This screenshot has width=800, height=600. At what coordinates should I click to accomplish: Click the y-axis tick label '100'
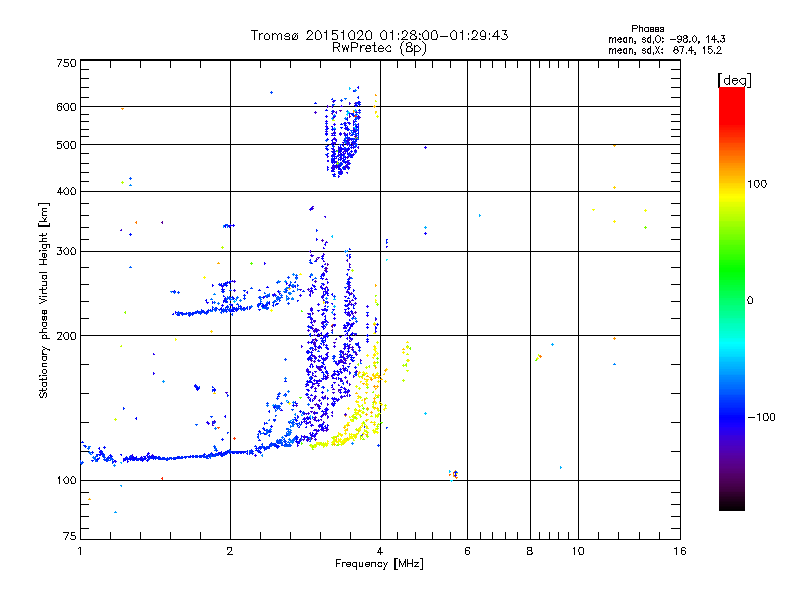(66, 481)
